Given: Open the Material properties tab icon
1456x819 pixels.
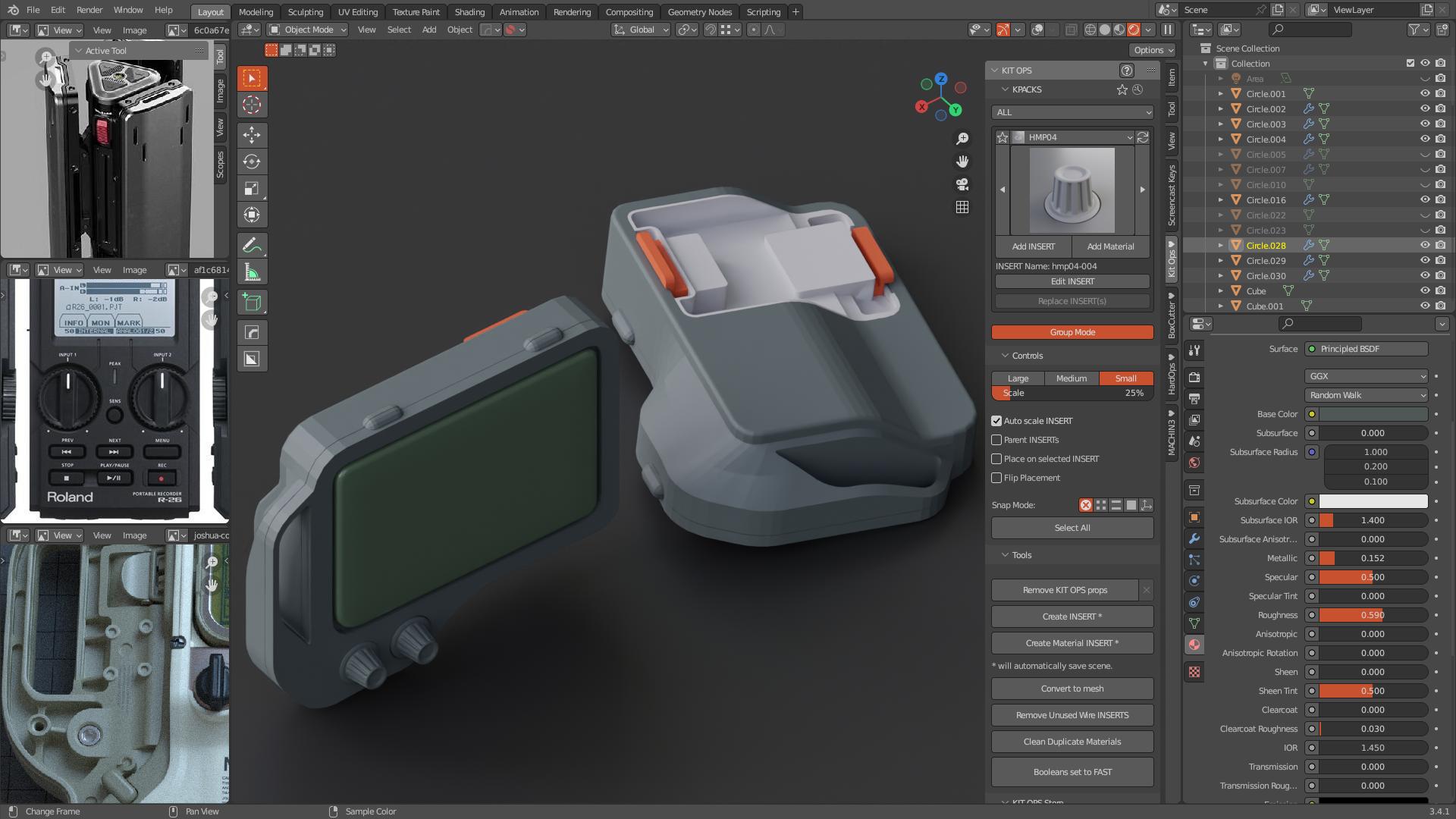Looking at the screenshot, I should pyautogui.click(x=1194, y=645).
